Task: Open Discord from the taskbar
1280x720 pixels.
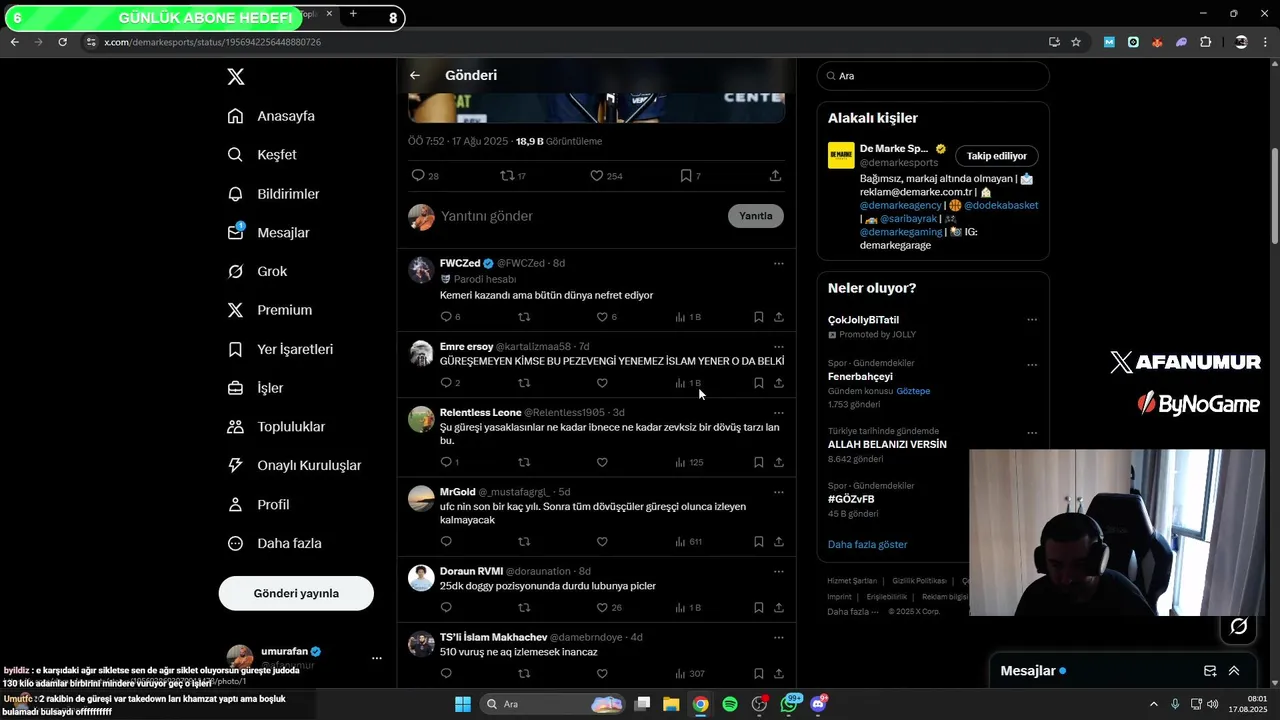Action: (x=818, y=704)
